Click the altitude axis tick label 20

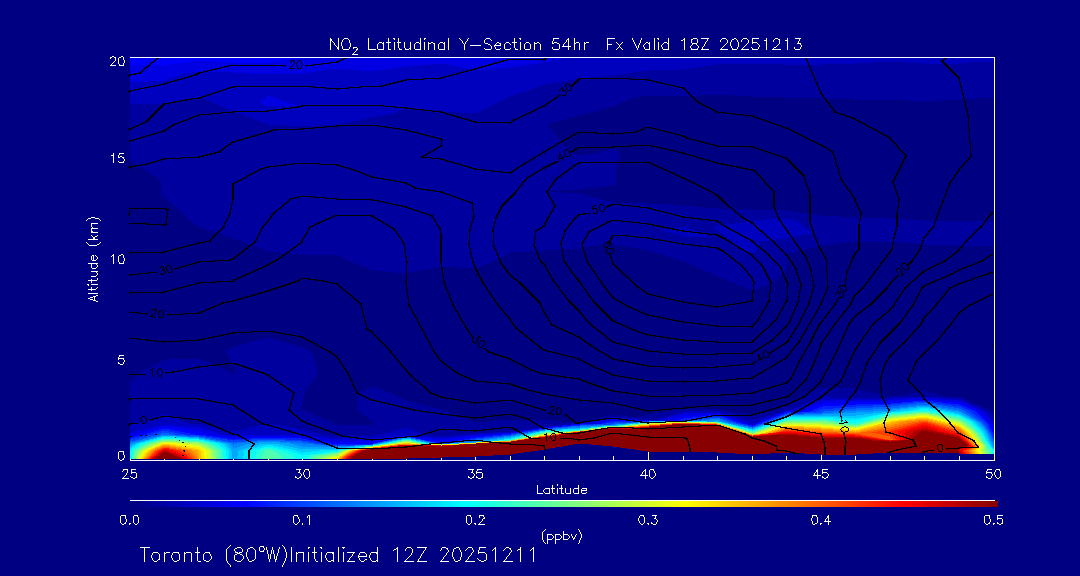coord(118,61)
